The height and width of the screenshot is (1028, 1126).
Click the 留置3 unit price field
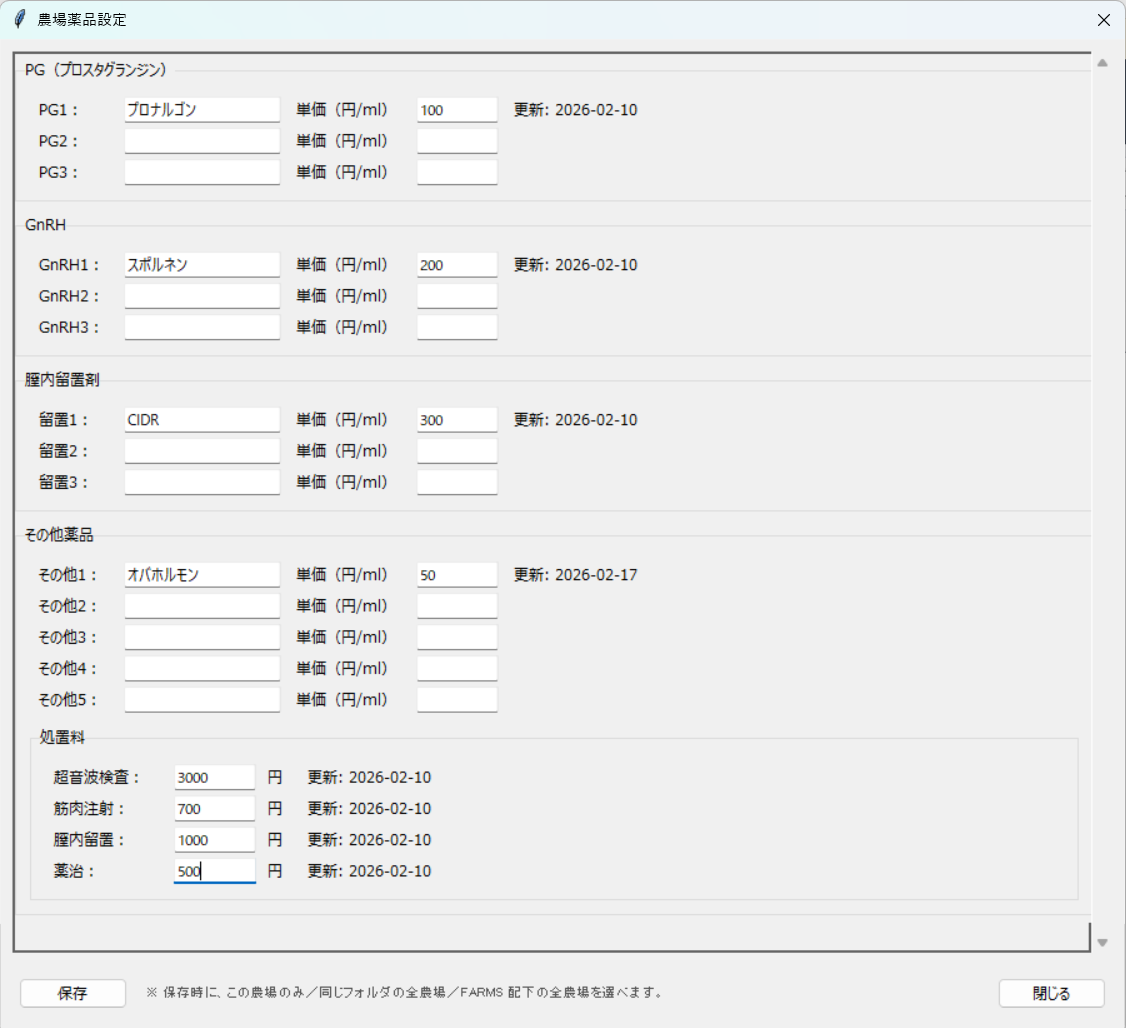coord(457,482)
